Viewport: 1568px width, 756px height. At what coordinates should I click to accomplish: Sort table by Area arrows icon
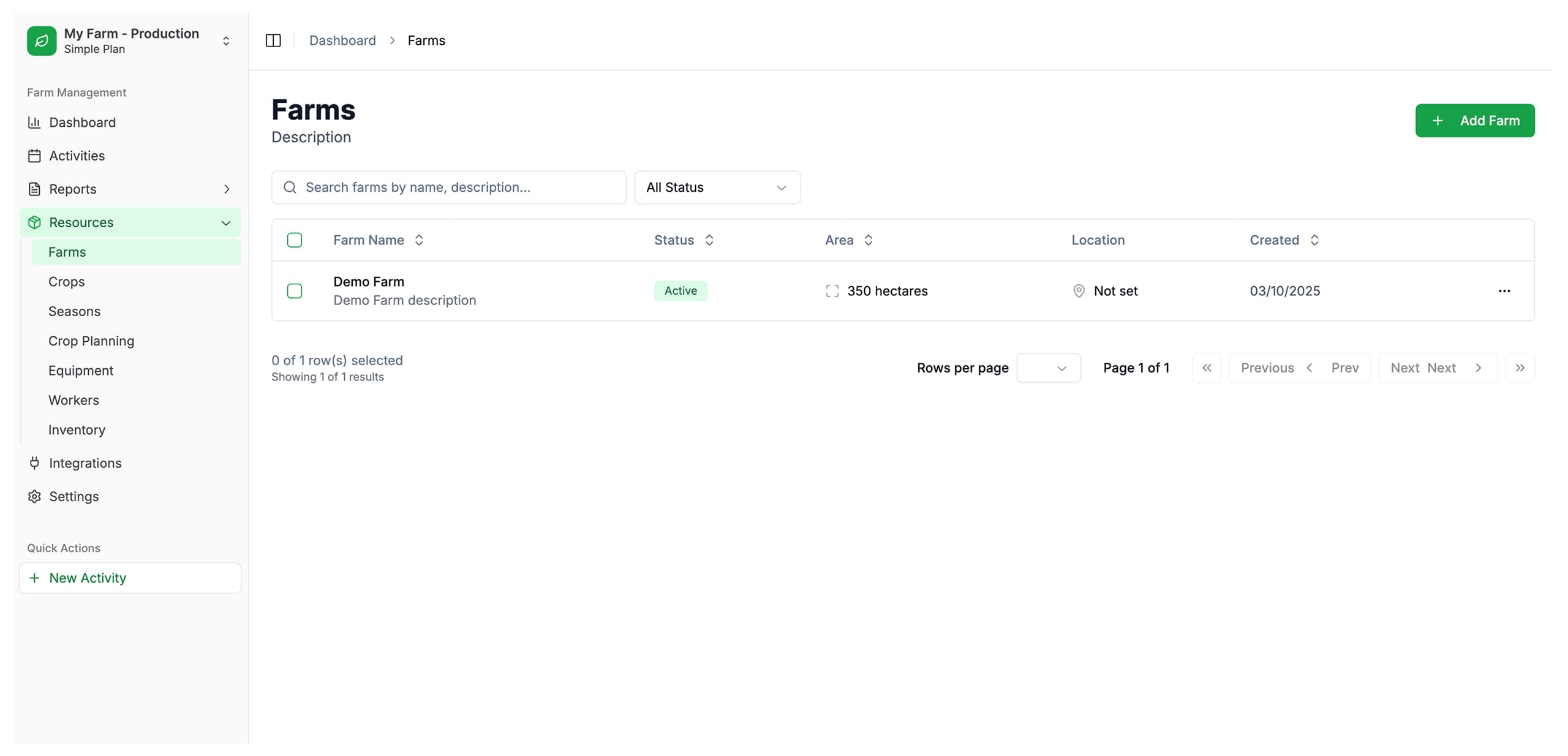coord(868,240)
